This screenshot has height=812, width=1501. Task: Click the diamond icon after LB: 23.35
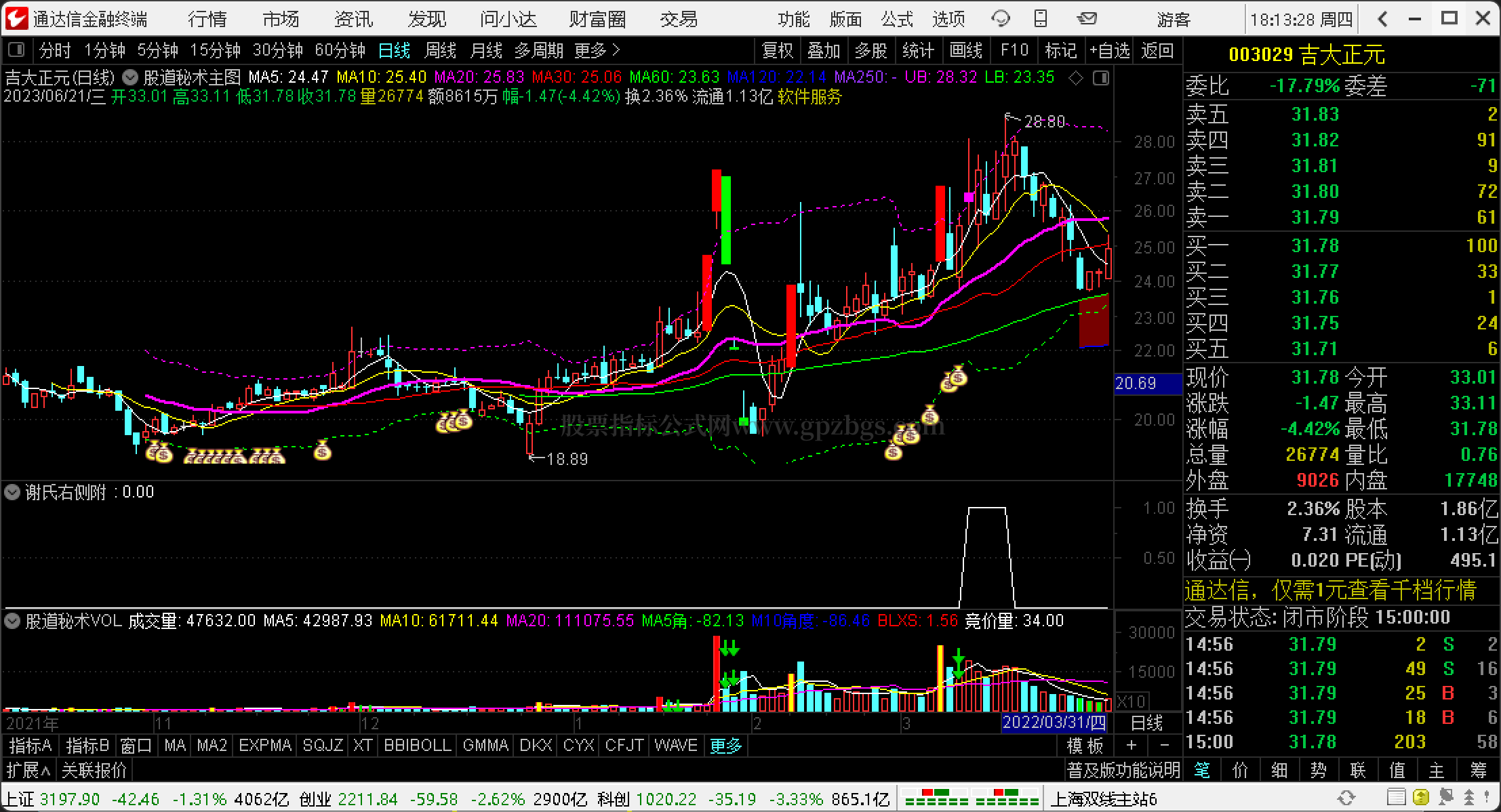(1076, 78)
